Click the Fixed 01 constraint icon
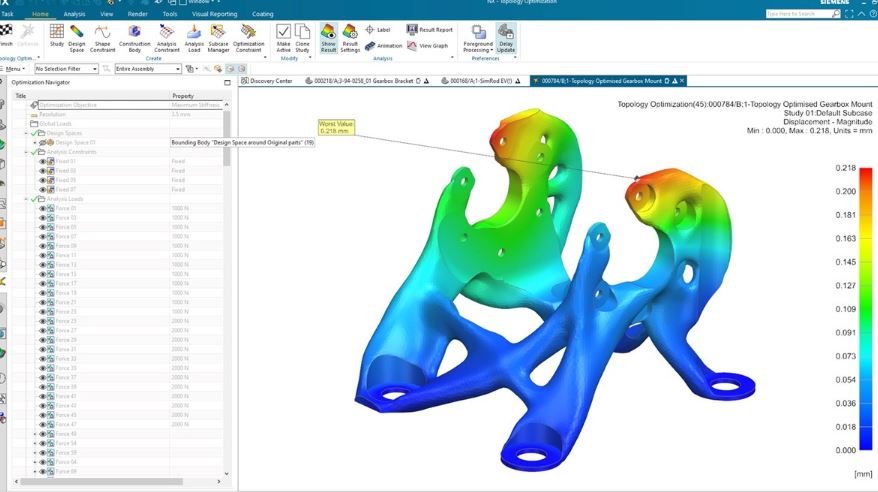 click(x=51, y=161)
